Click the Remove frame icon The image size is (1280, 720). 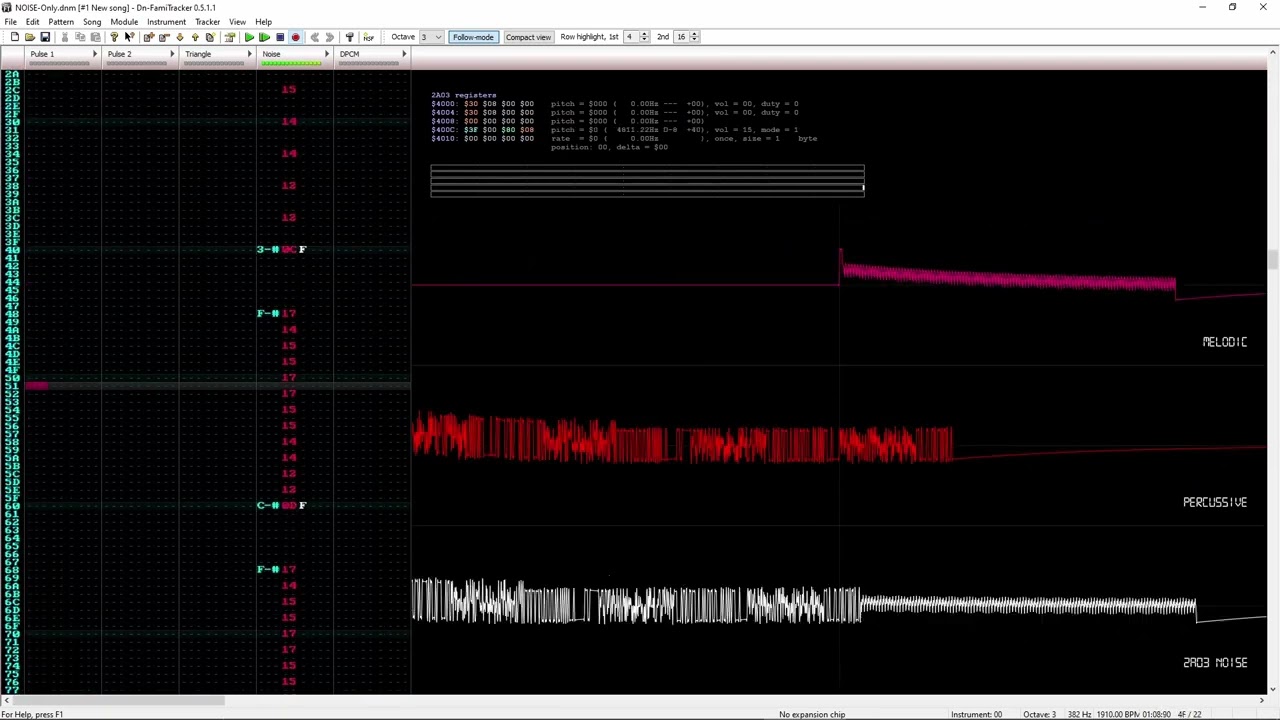(164, 37)
